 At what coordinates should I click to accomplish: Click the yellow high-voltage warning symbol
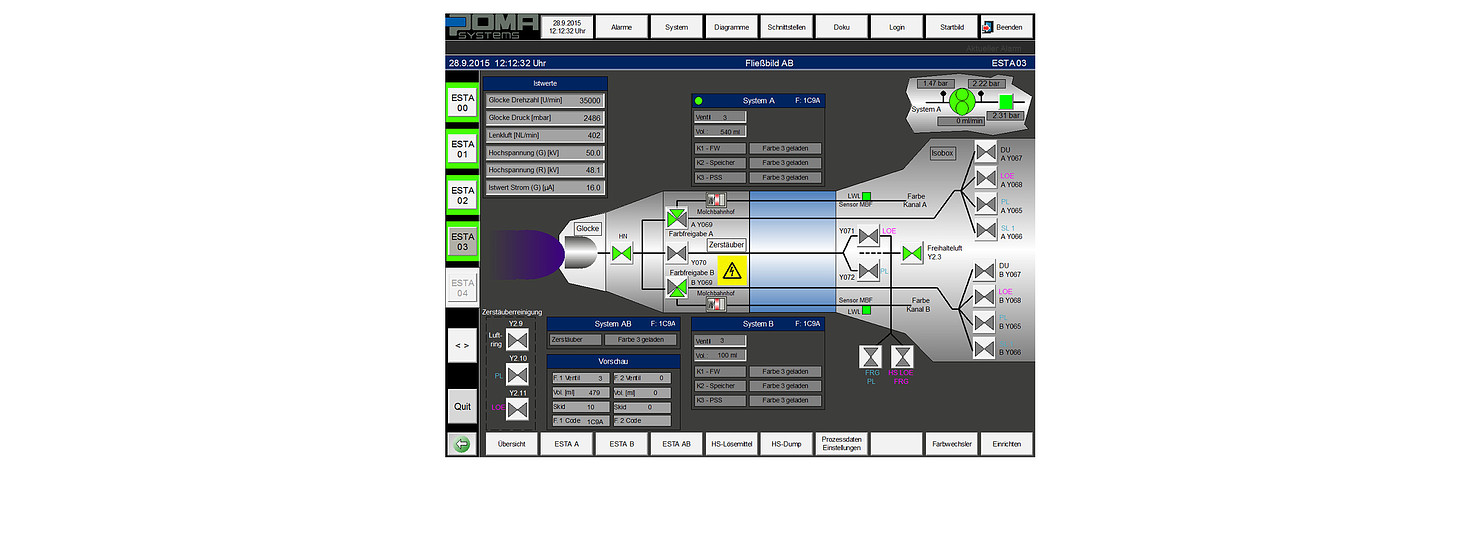(733, 269)
